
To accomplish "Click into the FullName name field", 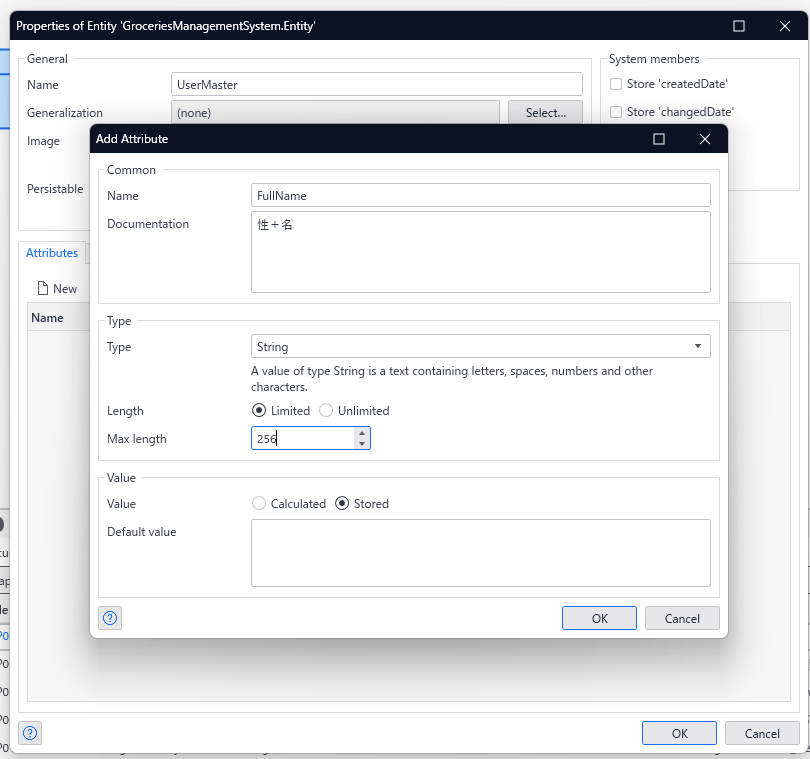I will [480, 195].
